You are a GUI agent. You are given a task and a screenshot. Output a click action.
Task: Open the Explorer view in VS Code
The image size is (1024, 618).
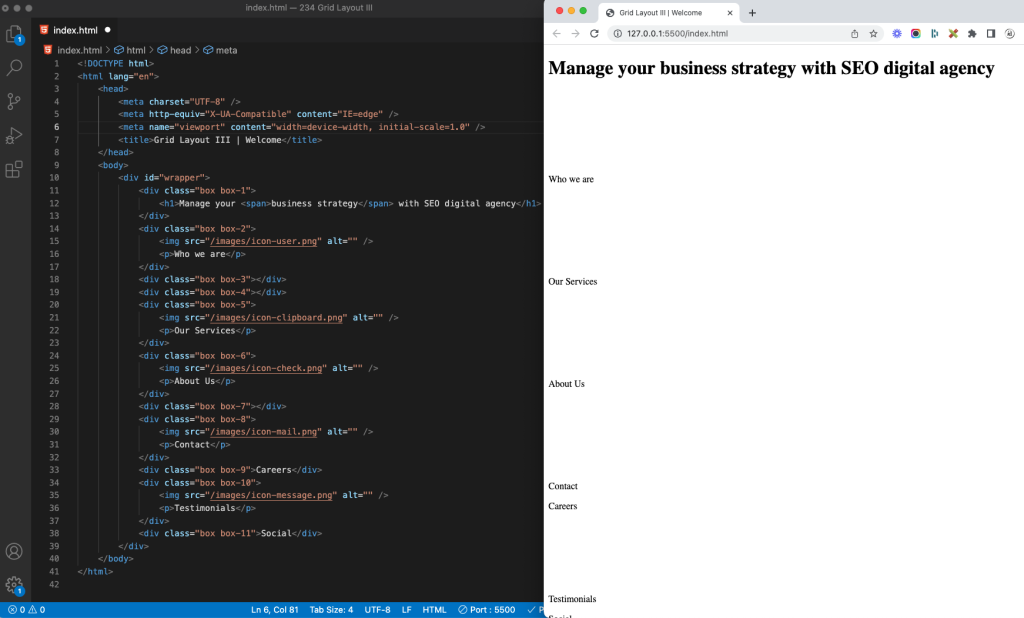(x=14, y=34)
